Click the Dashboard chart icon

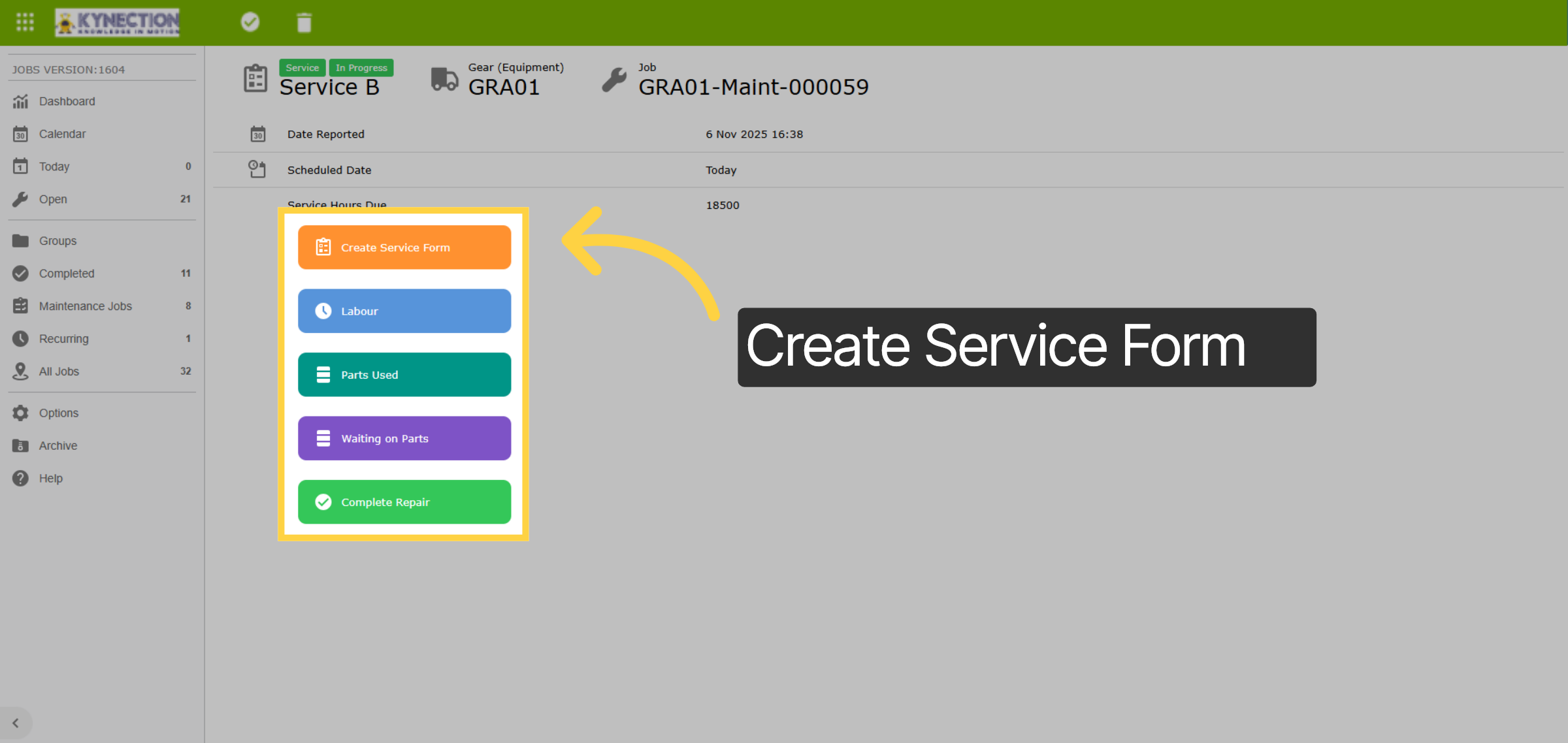(x=20, y=101)
